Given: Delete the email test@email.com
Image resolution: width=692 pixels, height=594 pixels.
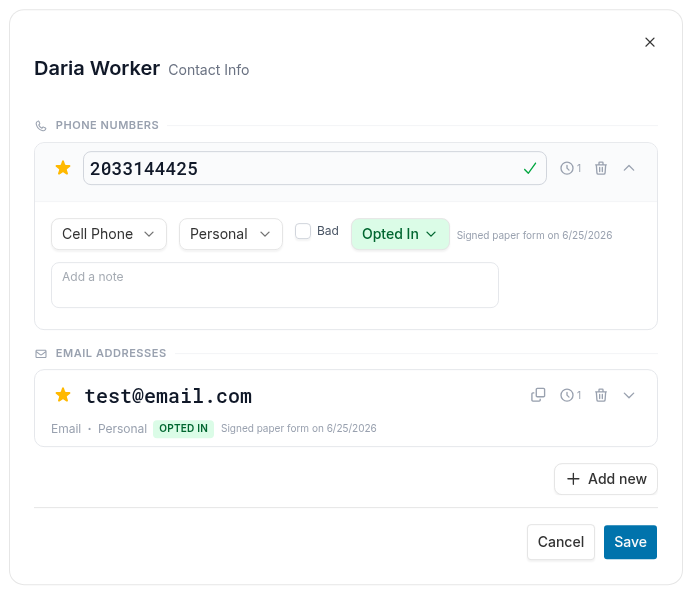Looking at the screenshot, I should coord(601,395).
